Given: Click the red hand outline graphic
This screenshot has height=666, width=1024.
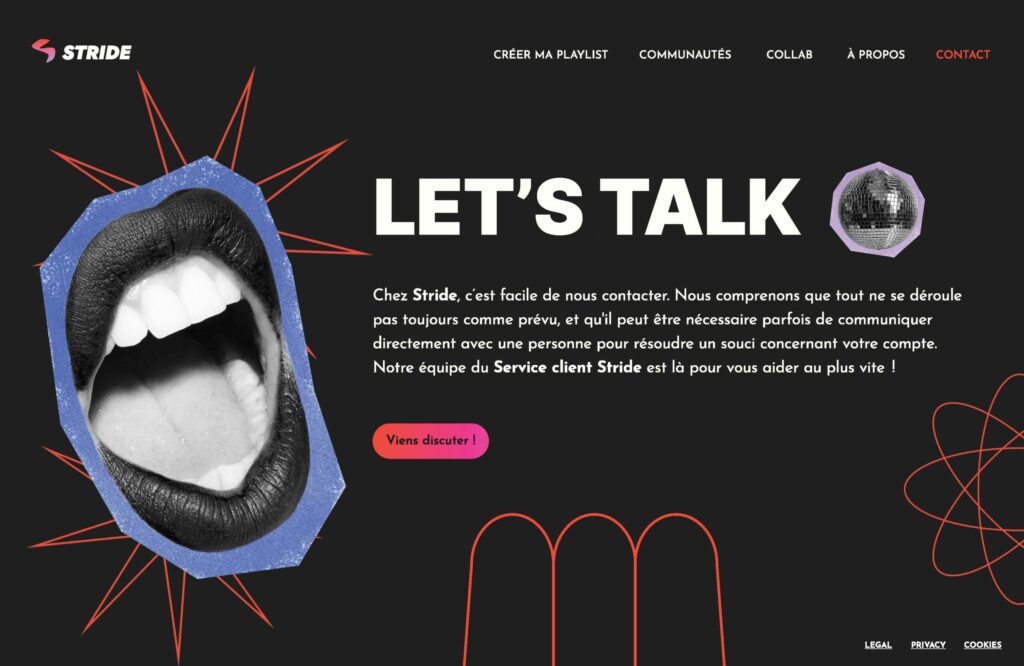Looking at the screenshot, I should [594, 589].
